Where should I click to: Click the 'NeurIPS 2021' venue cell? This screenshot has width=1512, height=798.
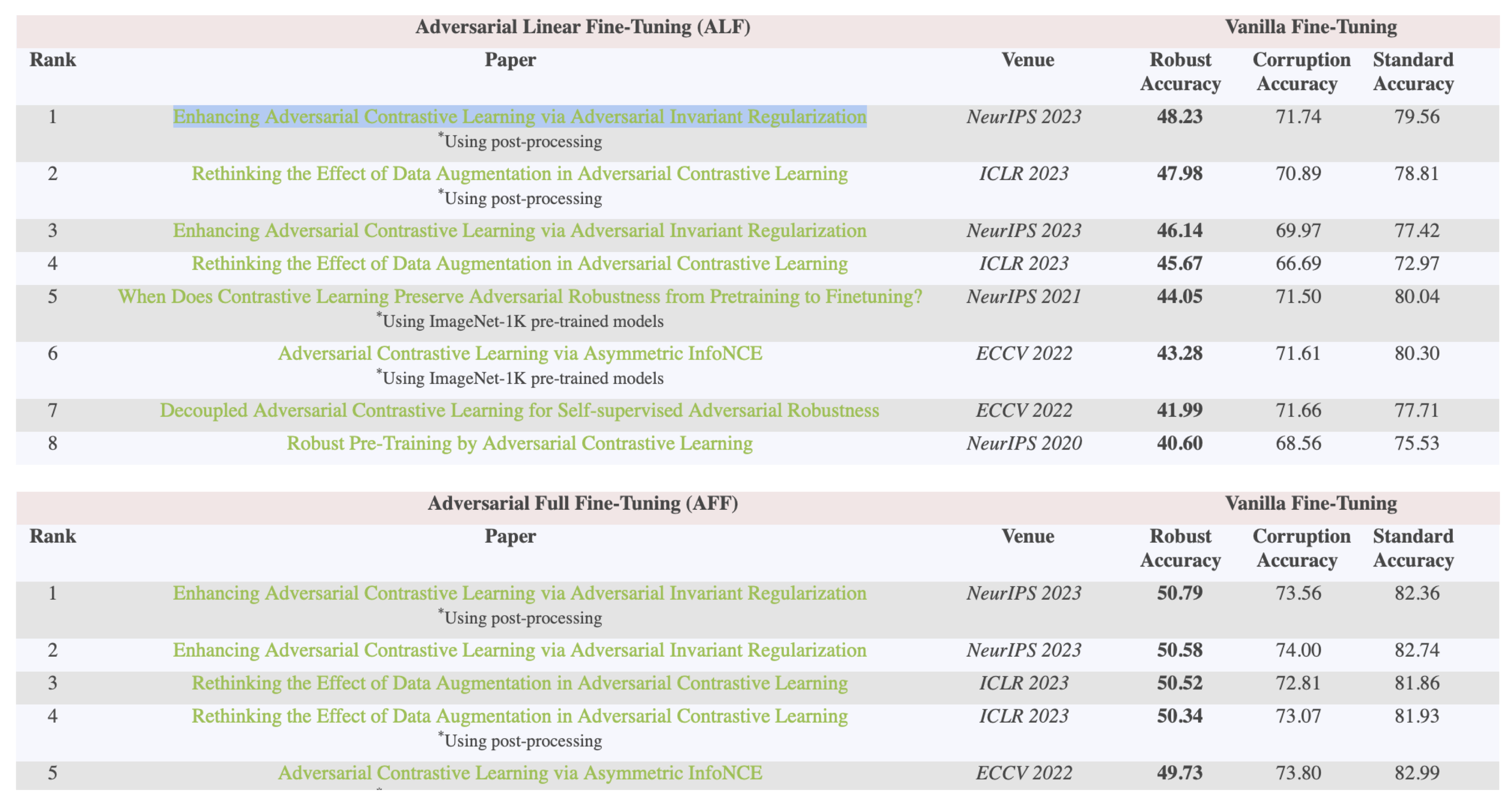coord(1024,297)
